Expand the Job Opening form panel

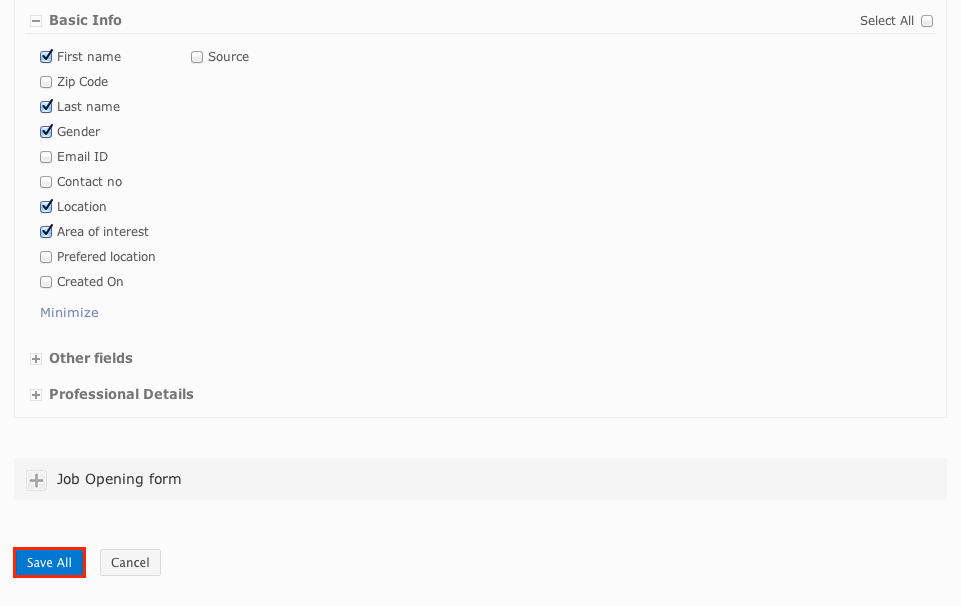pos(37,481)
